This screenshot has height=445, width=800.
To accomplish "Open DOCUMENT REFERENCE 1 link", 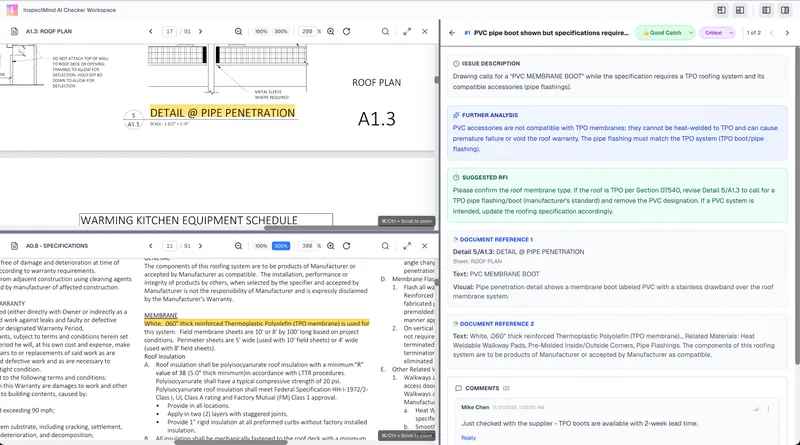I will pos(496,239).
